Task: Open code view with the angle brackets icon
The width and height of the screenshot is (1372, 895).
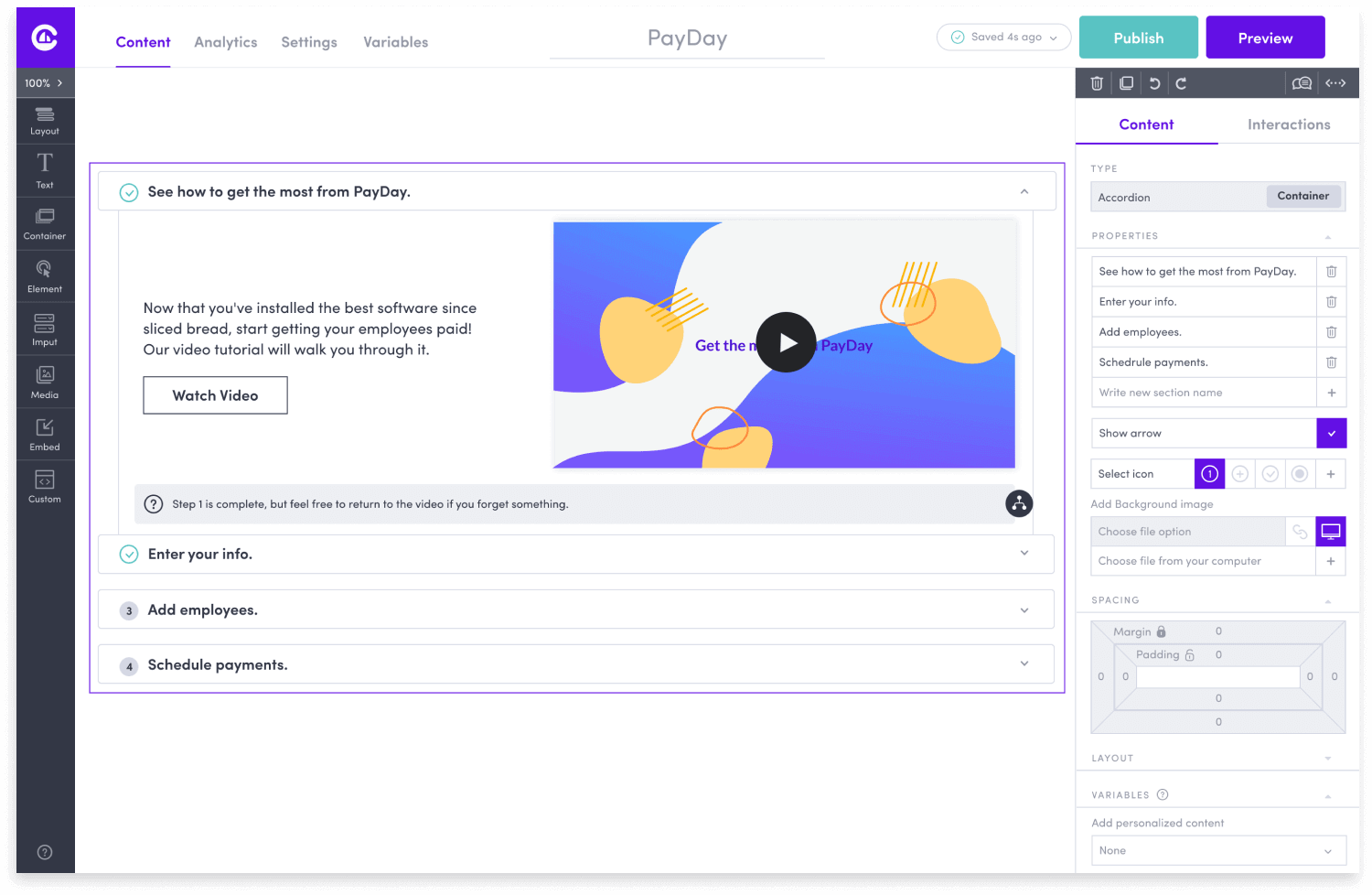Action: 1334,82
